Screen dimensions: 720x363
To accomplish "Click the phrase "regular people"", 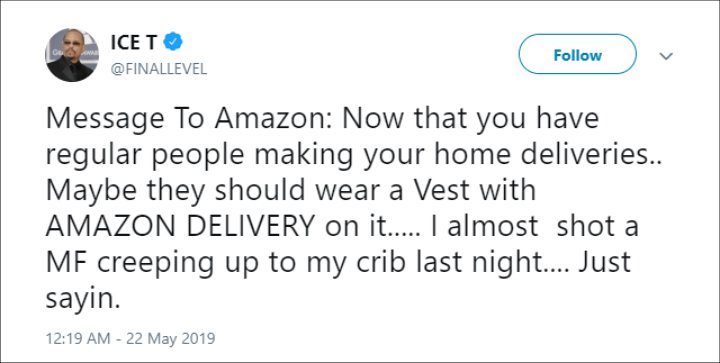I will pyautogui.click(x=145, y=156).
